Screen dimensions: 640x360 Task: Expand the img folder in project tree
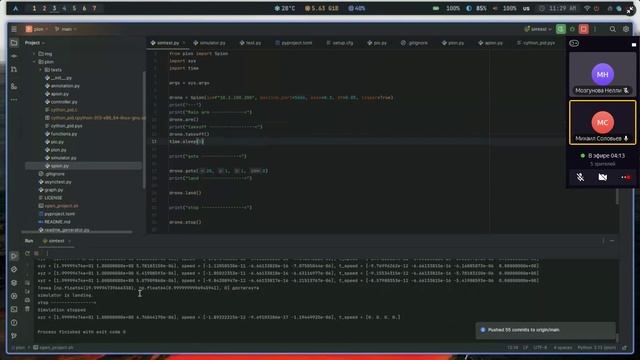(34, 53)
